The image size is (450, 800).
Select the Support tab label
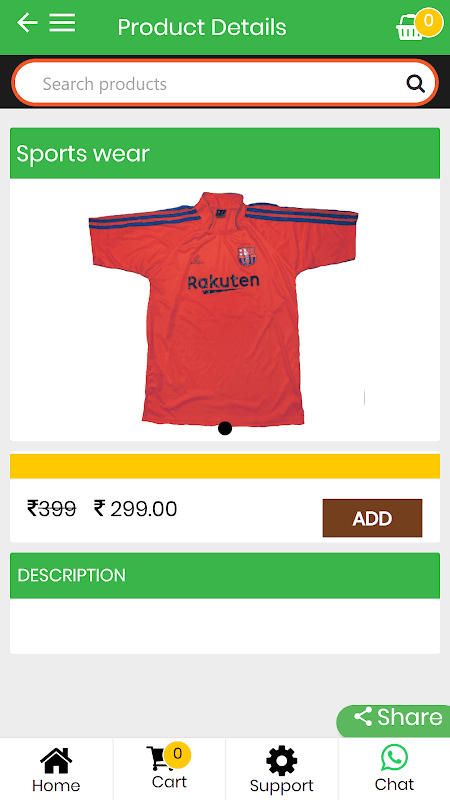282,785
